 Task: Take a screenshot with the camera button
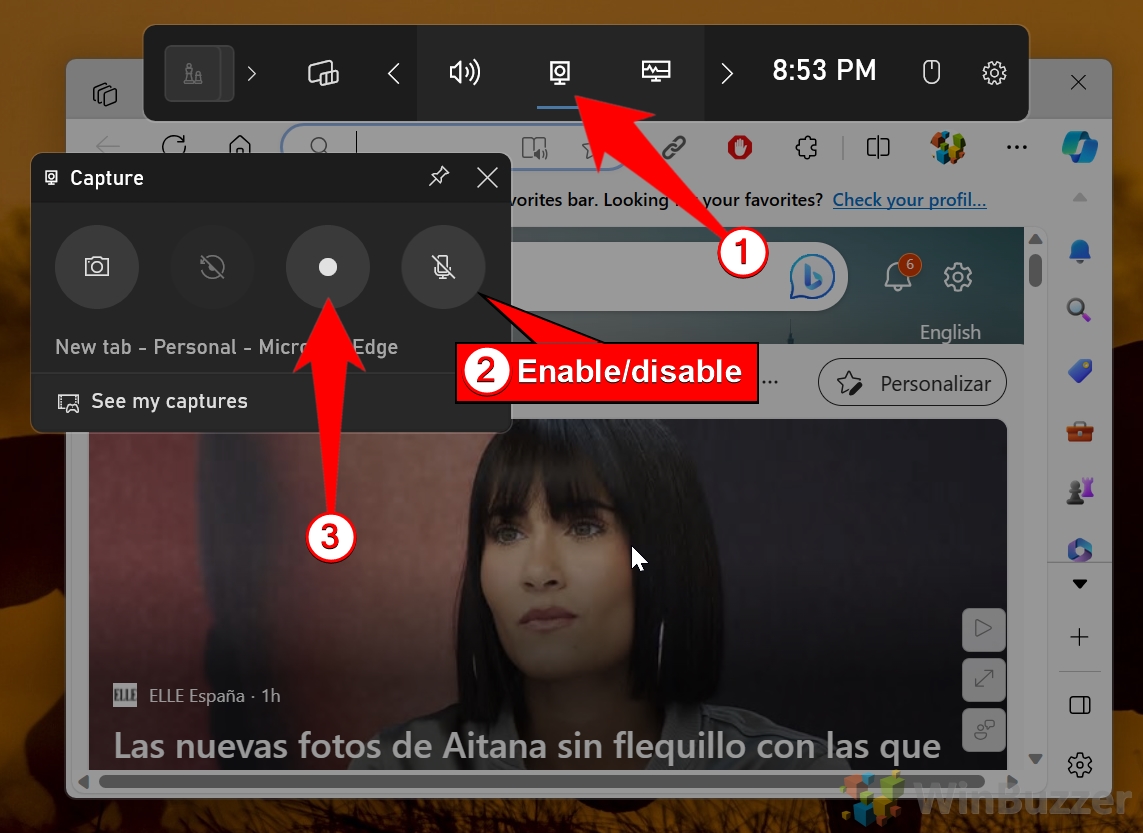(x=97, y=267)
